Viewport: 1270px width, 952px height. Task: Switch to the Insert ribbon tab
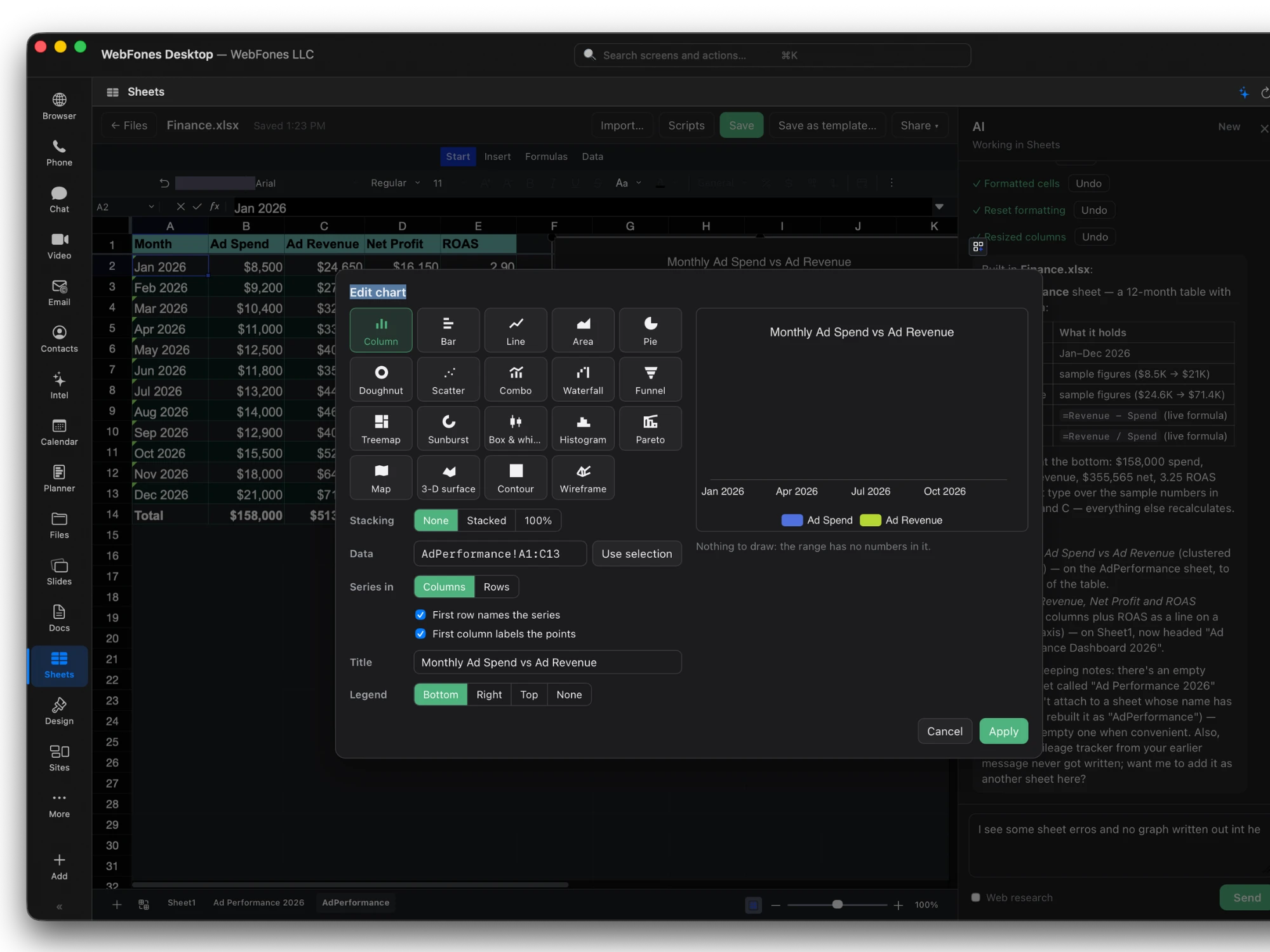497,157
